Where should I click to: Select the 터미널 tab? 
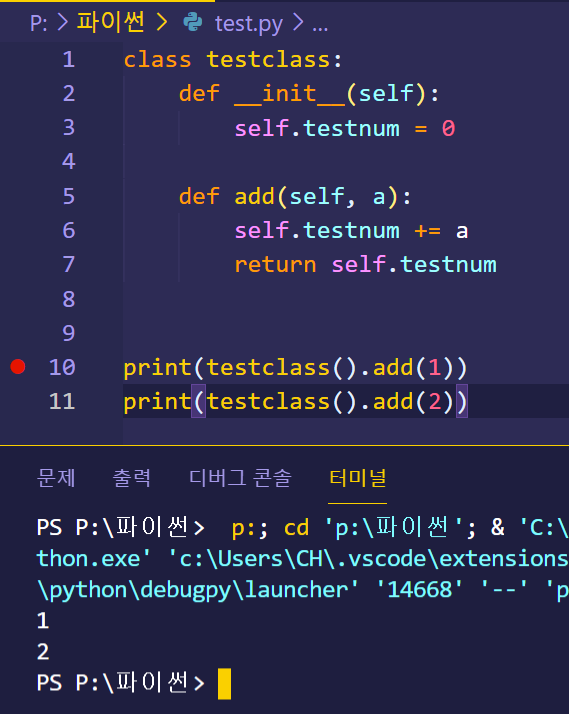point(357,478)
